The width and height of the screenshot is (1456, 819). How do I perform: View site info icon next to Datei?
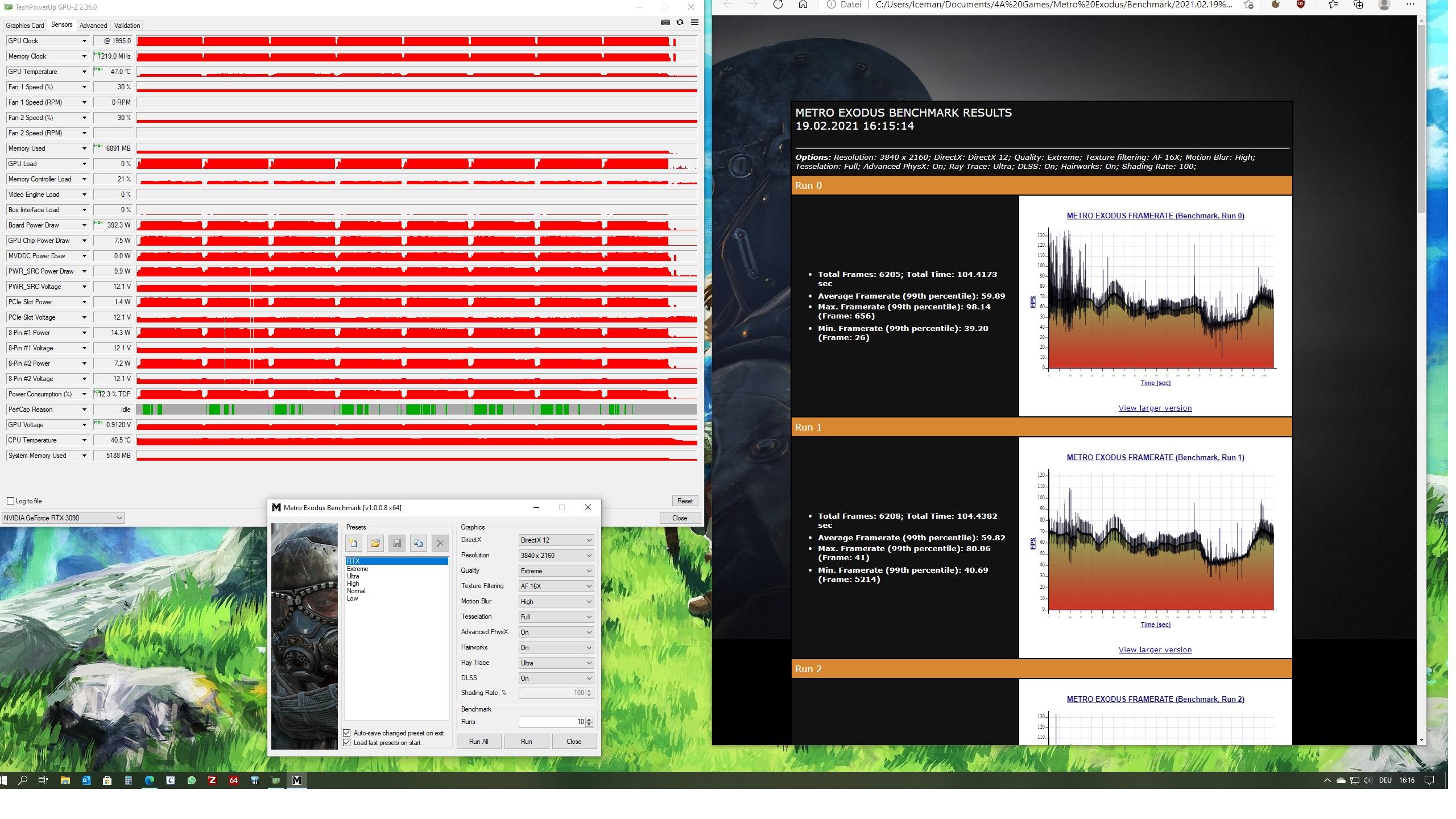click(x=831, y=5)
